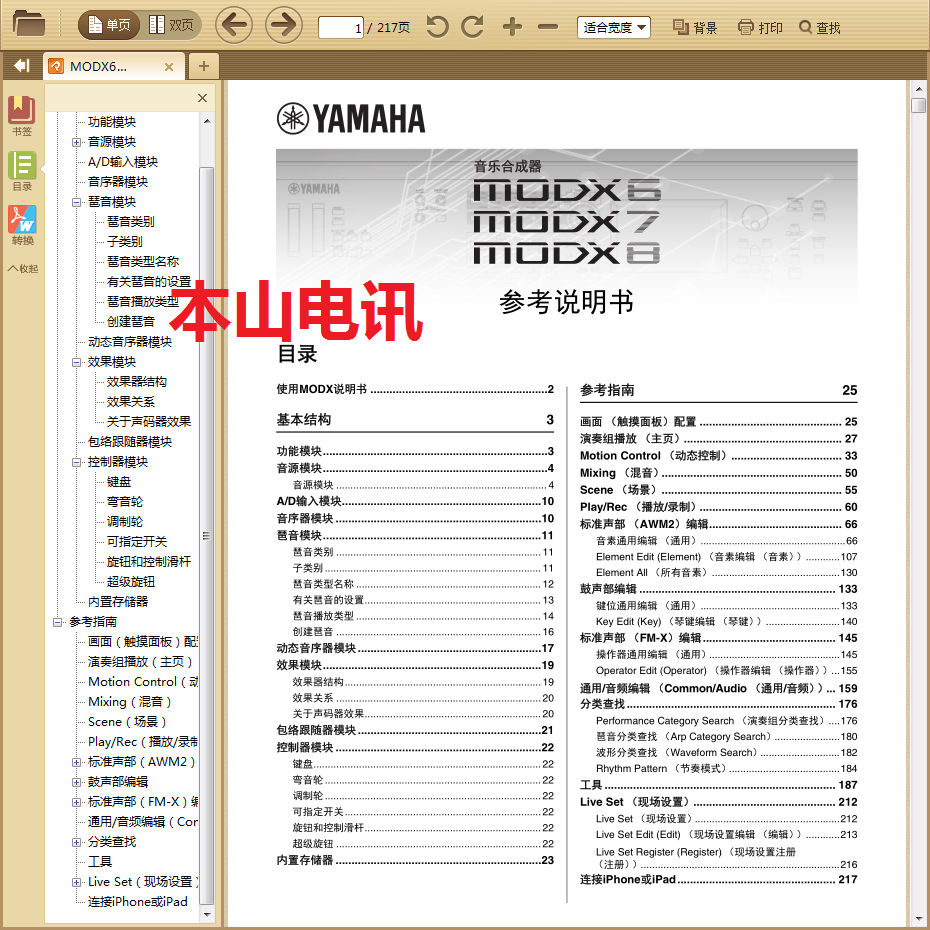Image resolution: width=930 pixels, height=930 pixels.
Task: Open 查找 search with the magnifier icon
Action: 820,27
